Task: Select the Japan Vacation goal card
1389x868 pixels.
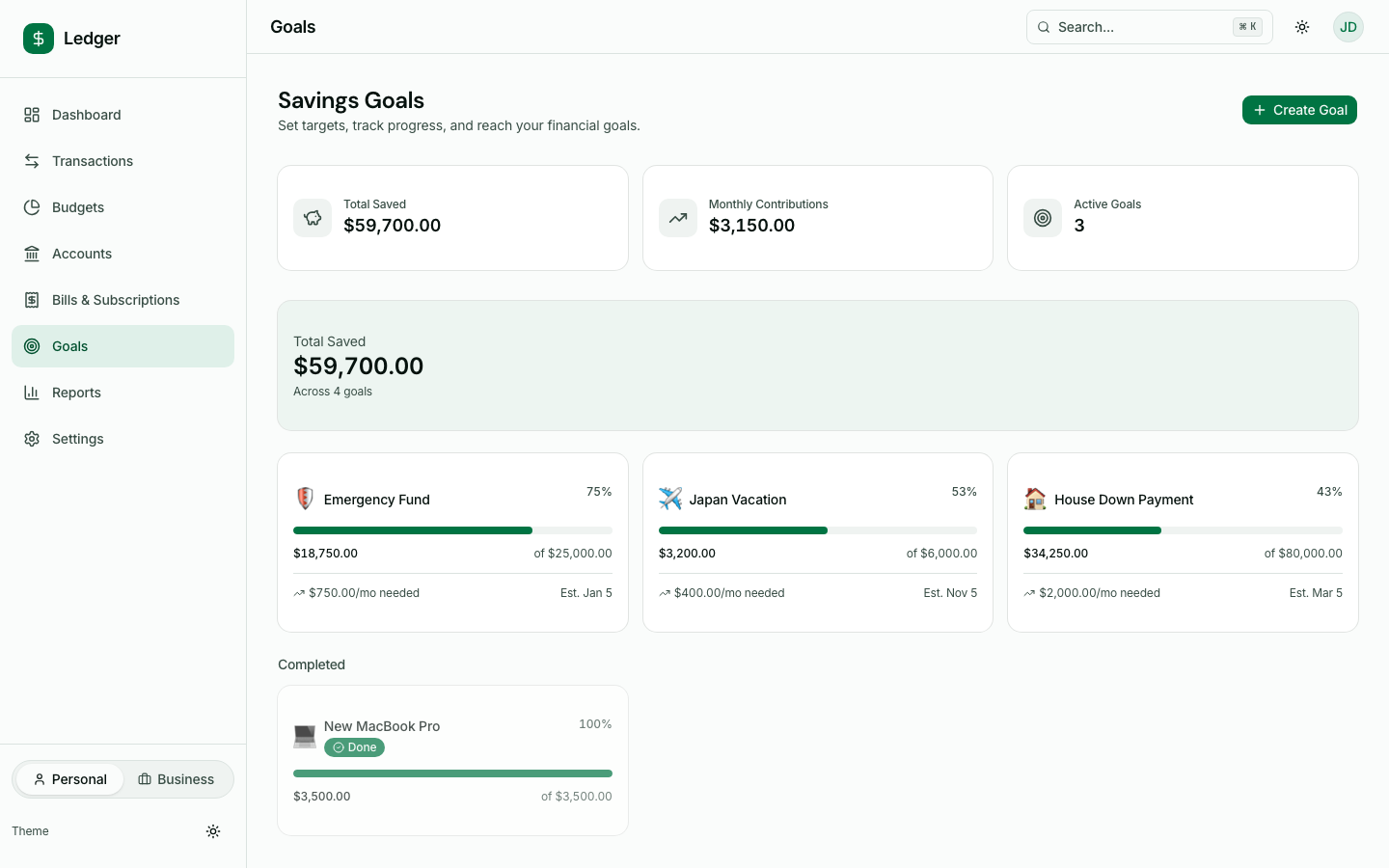Action: [x=817, y=542]
